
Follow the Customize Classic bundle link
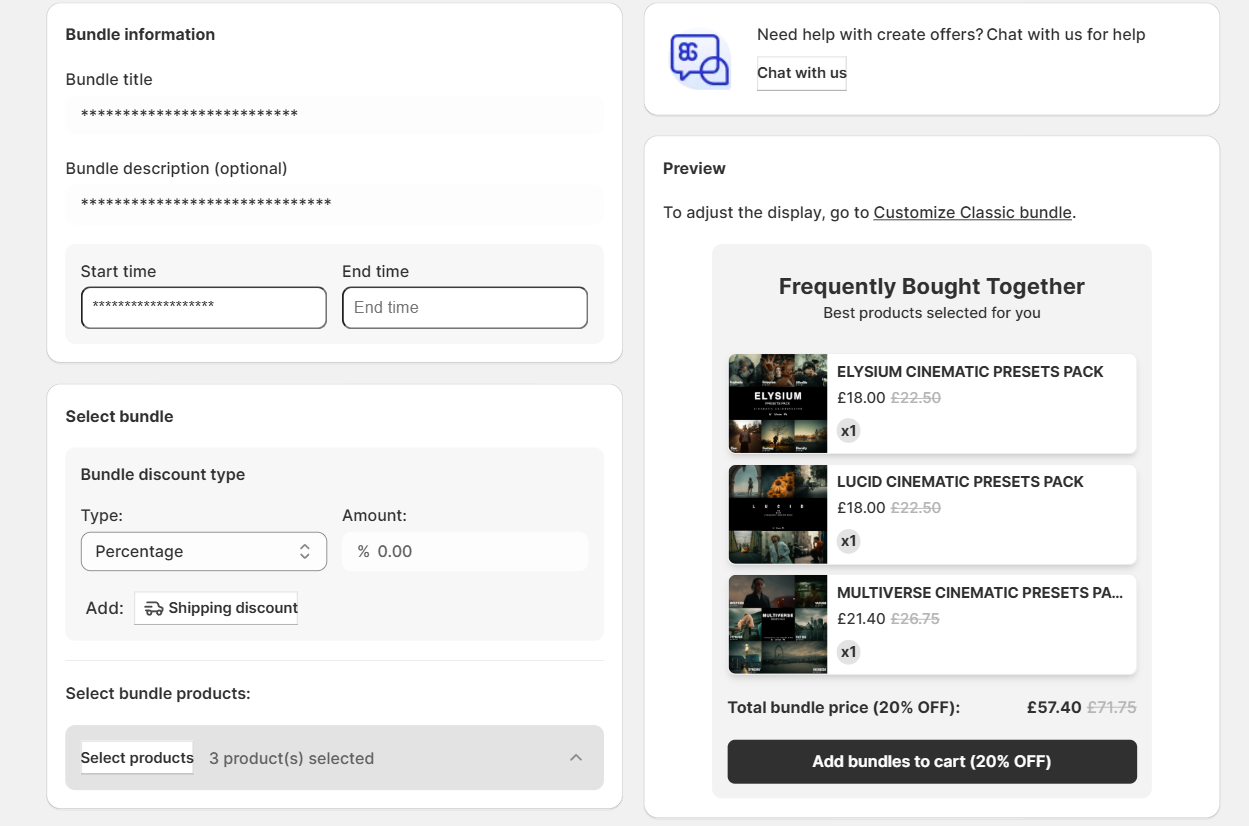tap(972, 212)
